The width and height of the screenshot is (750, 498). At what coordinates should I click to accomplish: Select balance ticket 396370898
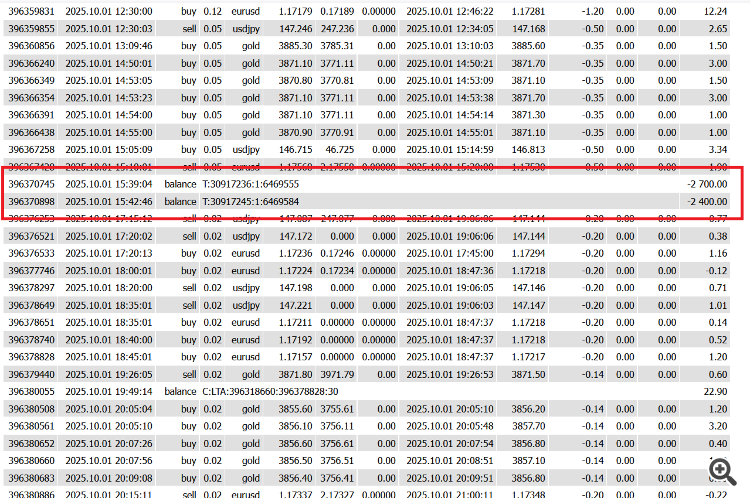pos(32,201)
